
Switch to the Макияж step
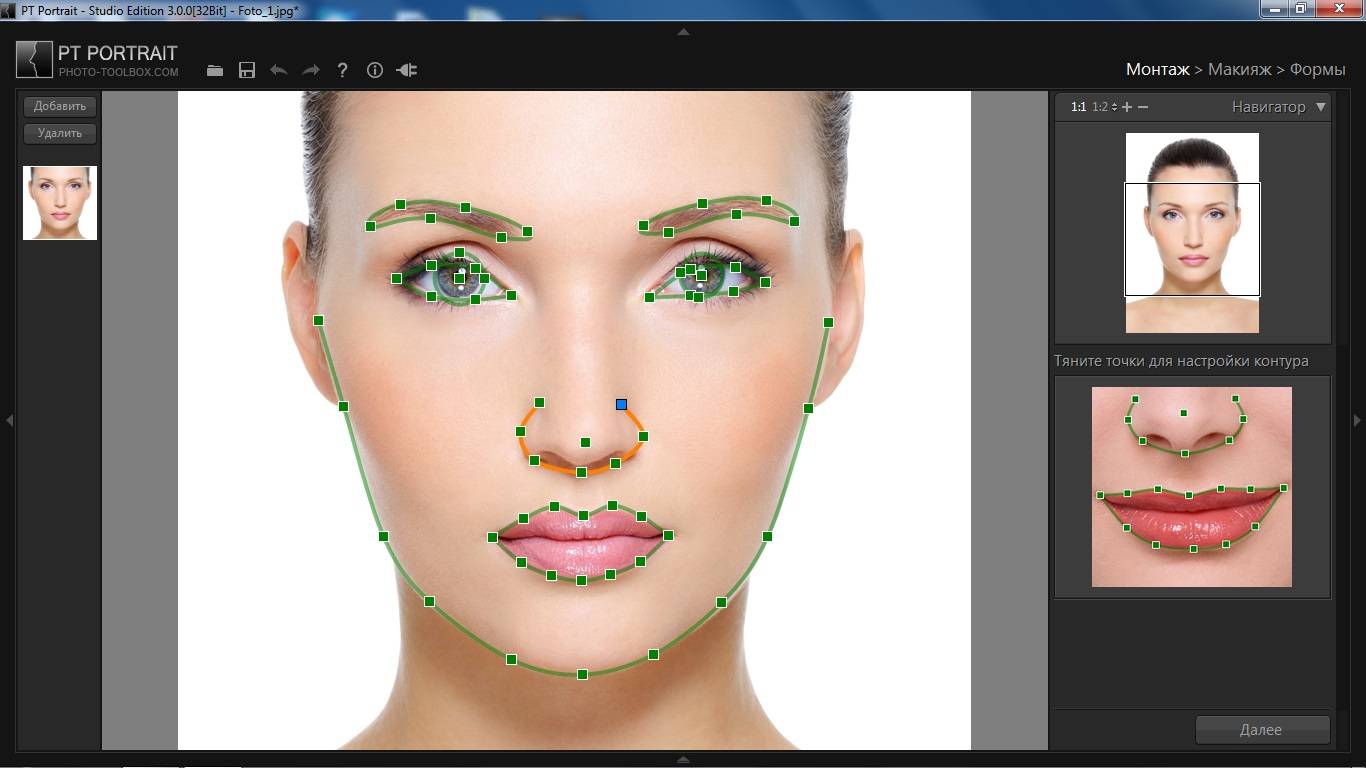1239,70
